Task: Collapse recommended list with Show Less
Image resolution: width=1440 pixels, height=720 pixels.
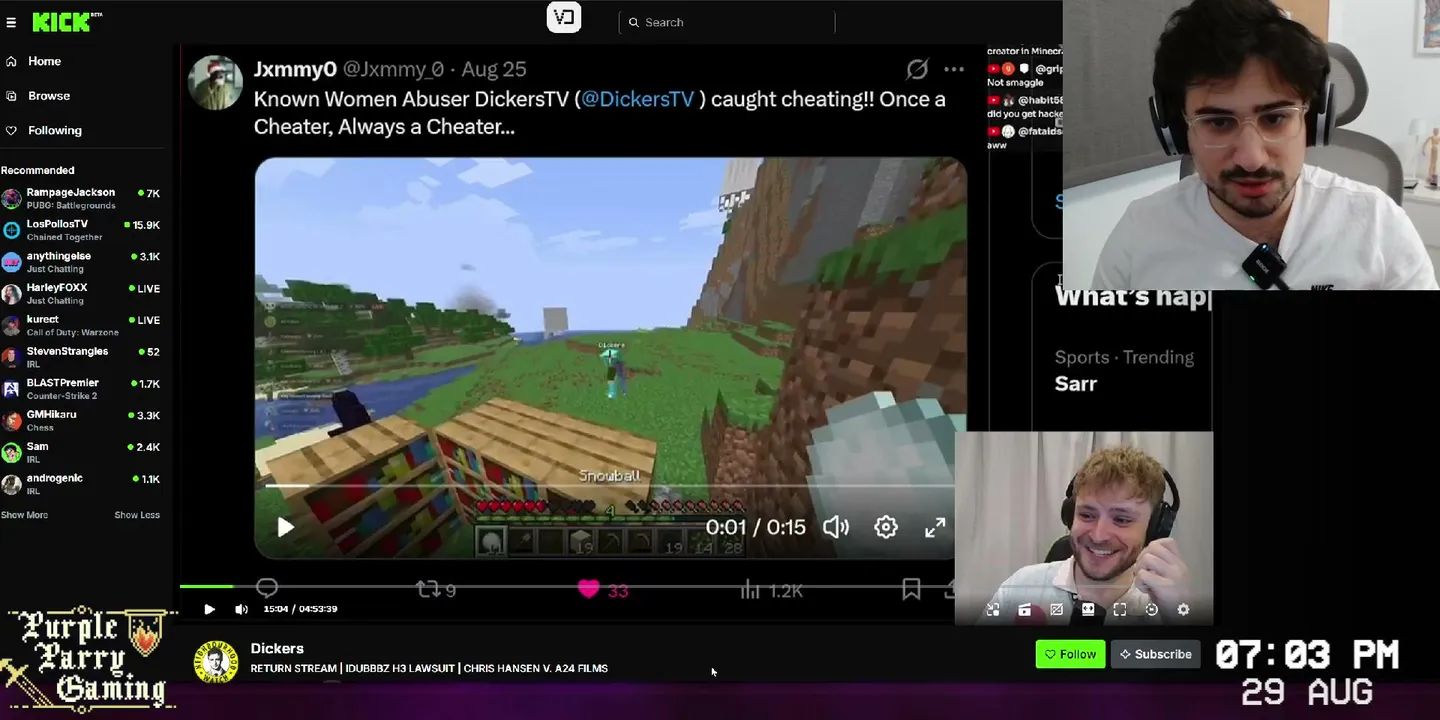Action: 137,515
